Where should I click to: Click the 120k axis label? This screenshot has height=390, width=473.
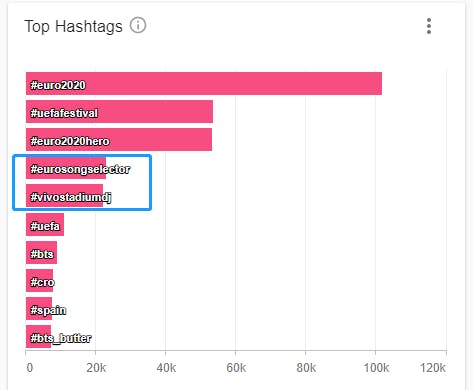[x=433, y=368]
